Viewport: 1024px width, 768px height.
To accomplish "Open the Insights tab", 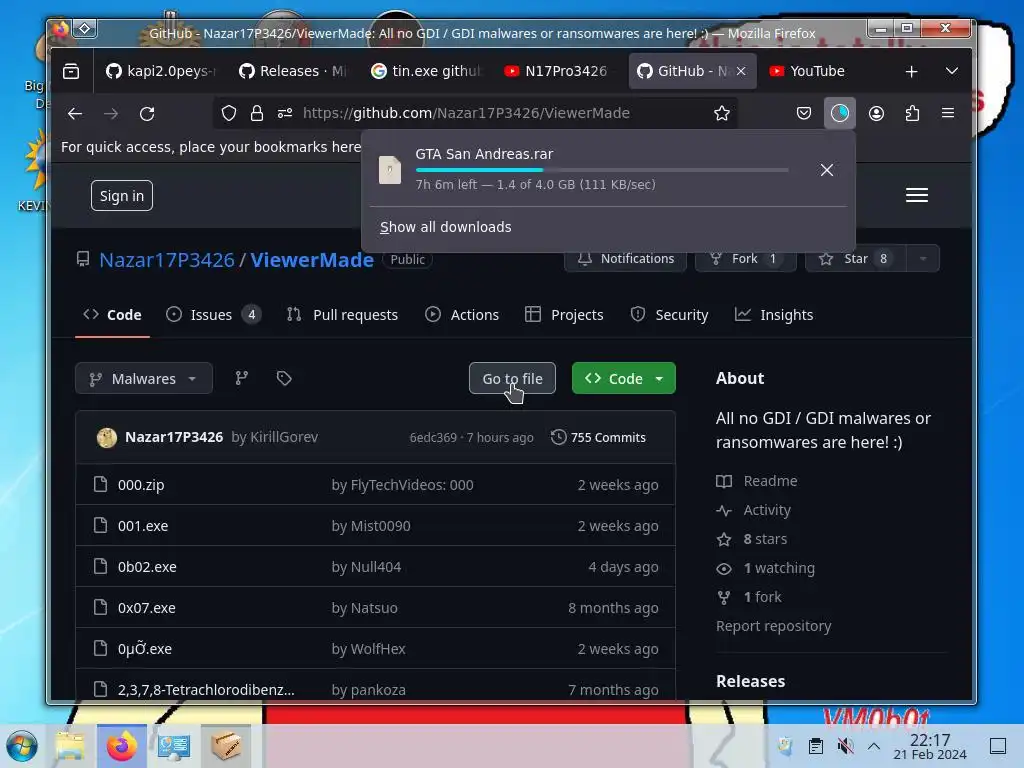I will click(774, 315).
